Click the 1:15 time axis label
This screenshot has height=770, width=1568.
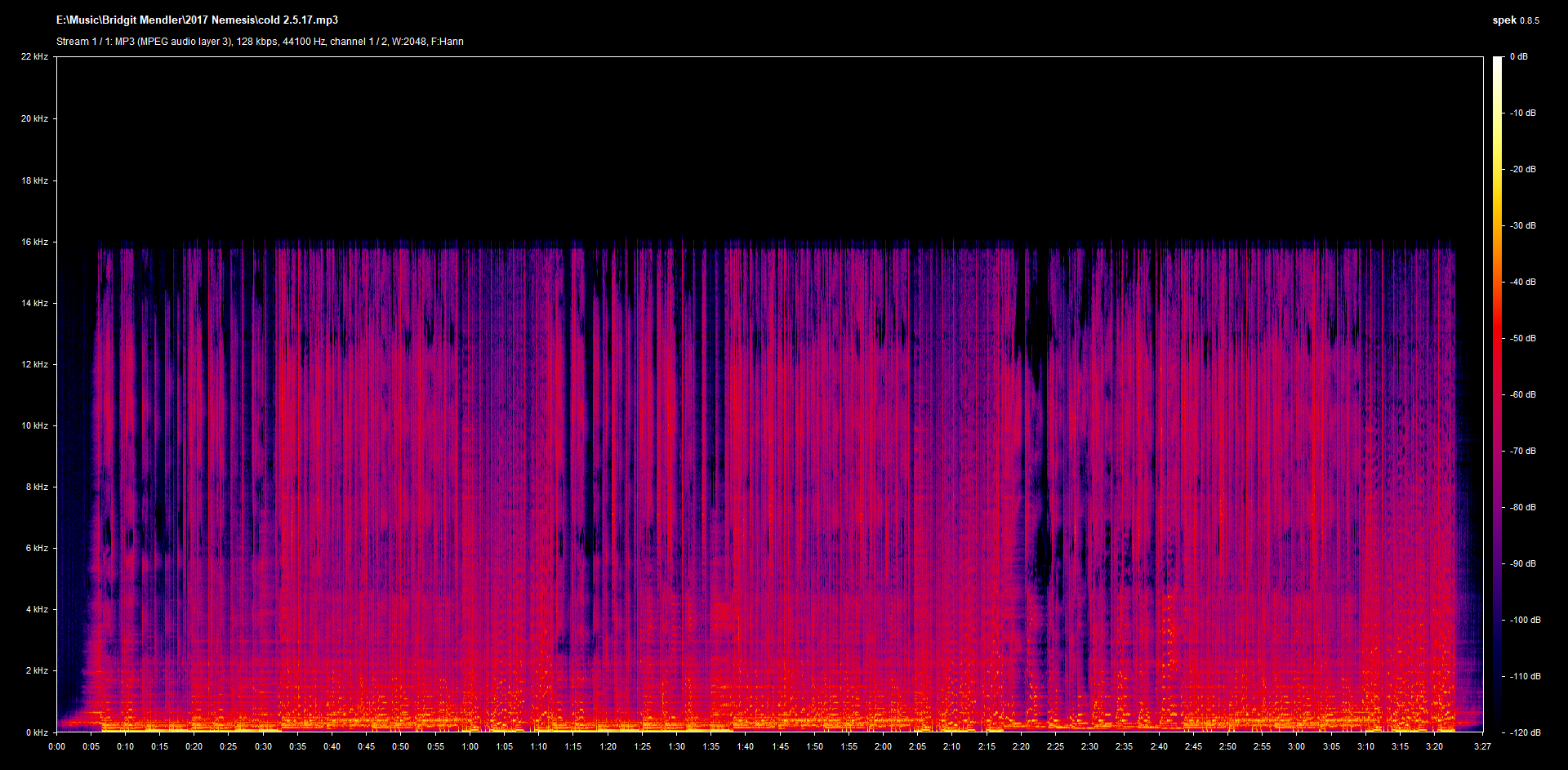[x=573, y=746]
